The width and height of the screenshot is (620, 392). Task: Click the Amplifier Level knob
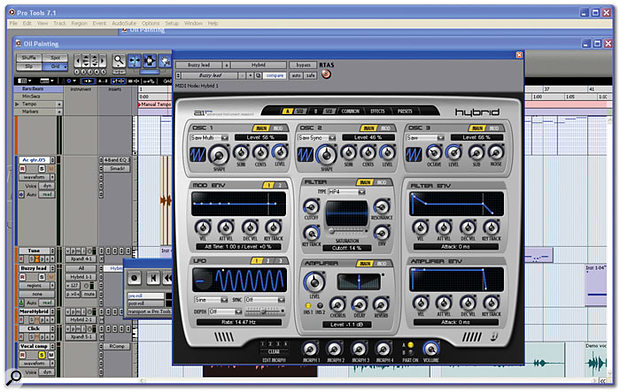pos(314,282)
